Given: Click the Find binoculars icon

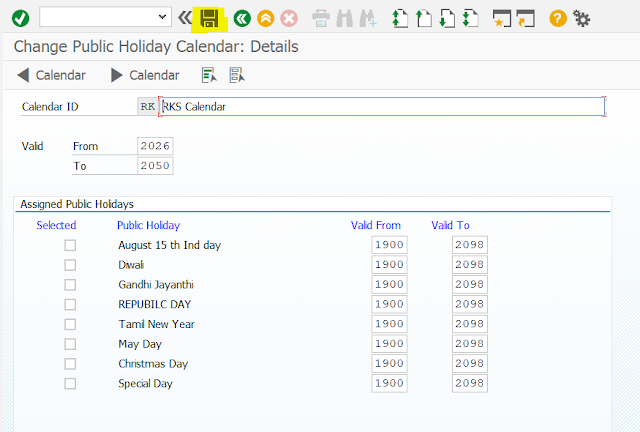Looking at the screenshot, I should [x=344, y=18].
